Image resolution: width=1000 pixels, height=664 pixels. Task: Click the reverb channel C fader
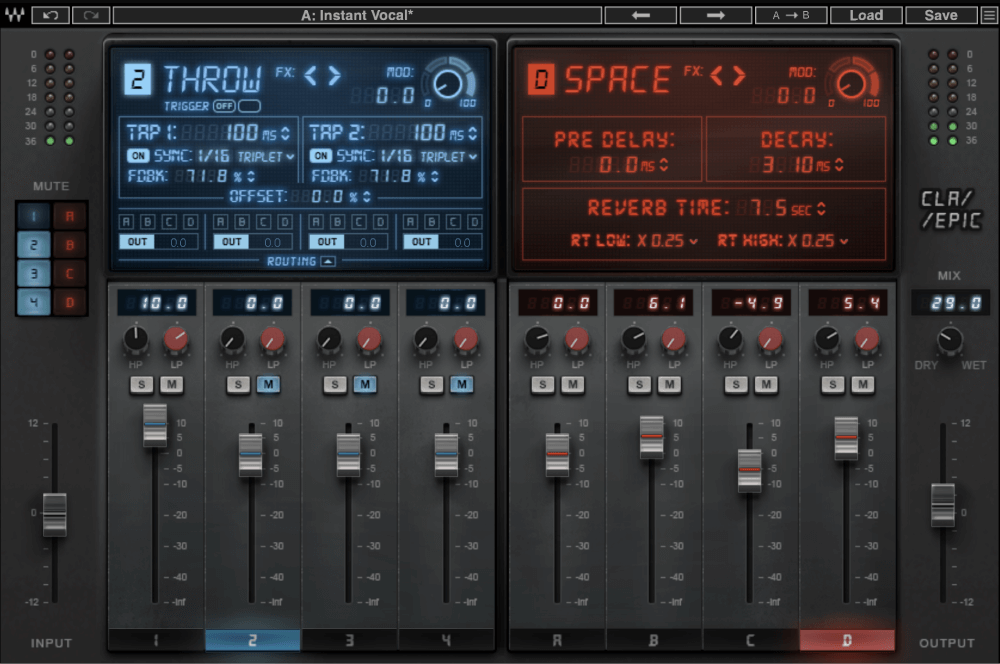(x=749, y=470)
